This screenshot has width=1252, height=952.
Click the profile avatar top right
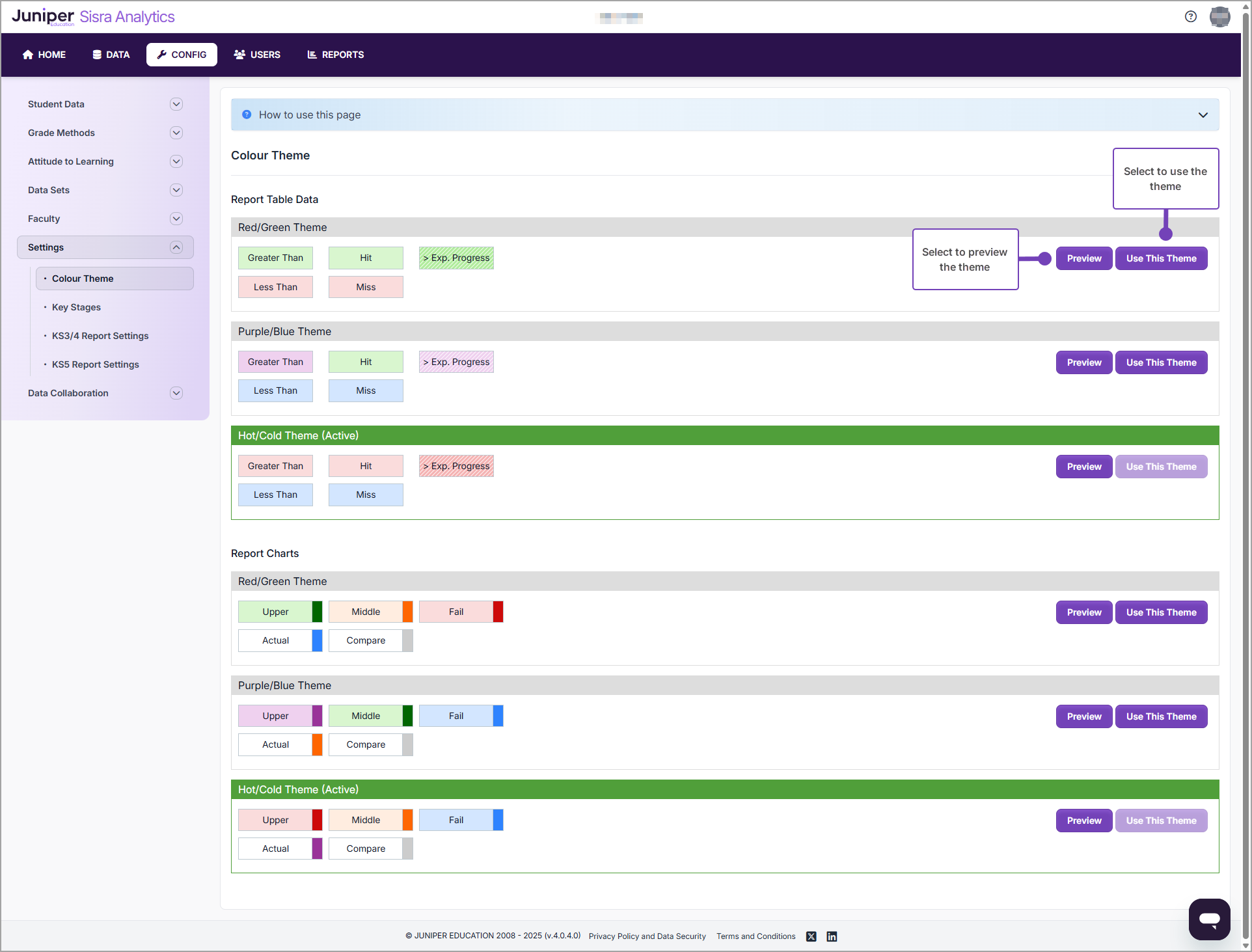(1220, 16)
